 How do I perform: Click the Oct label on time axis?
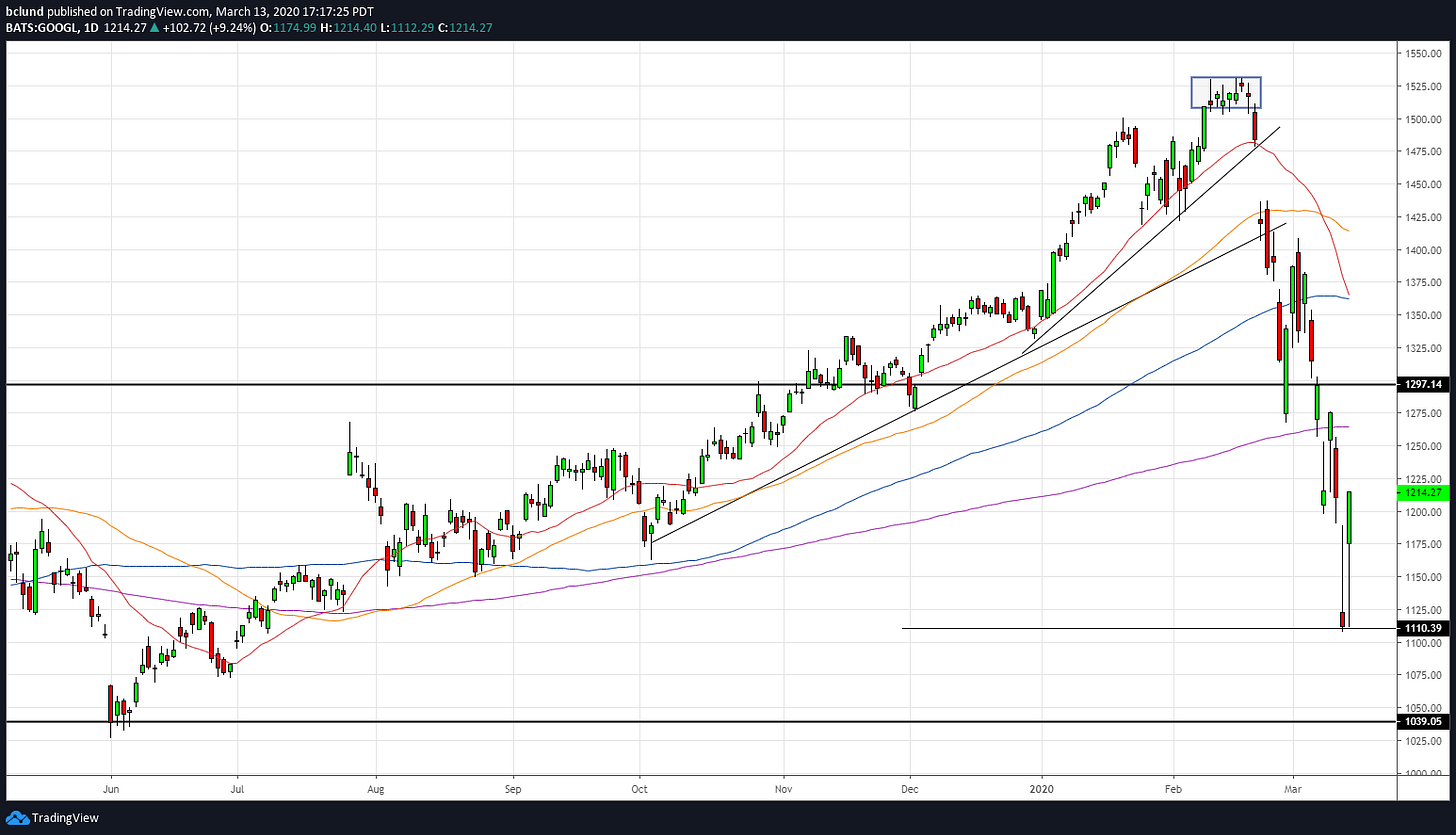tap(640, 787)
